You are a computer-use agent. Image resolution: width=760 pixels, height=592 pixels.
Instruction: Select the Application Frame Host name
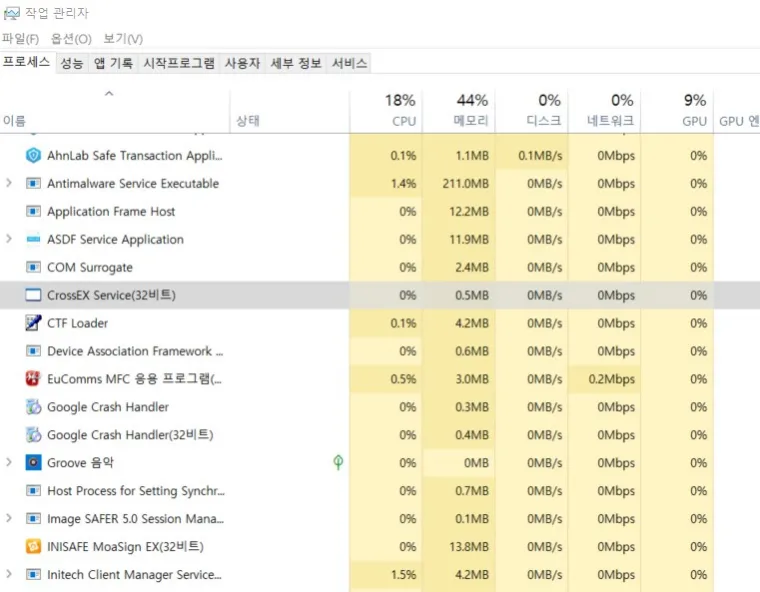111,211
